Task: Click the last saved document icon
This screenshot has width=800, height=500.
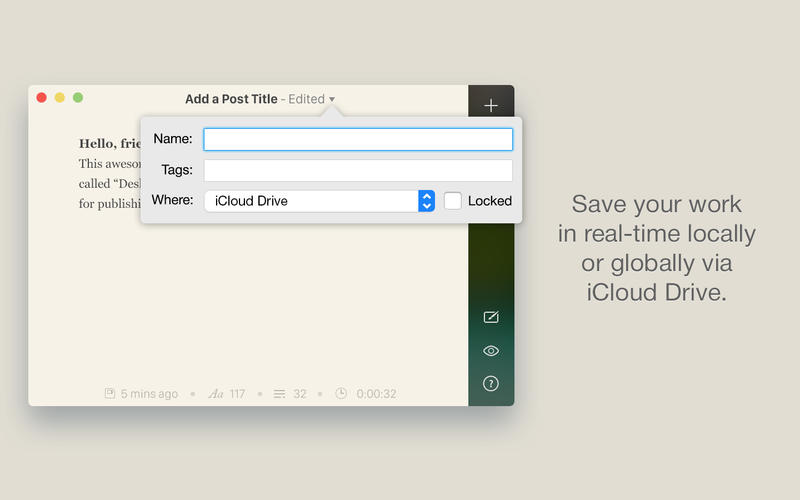Action: 110,393
